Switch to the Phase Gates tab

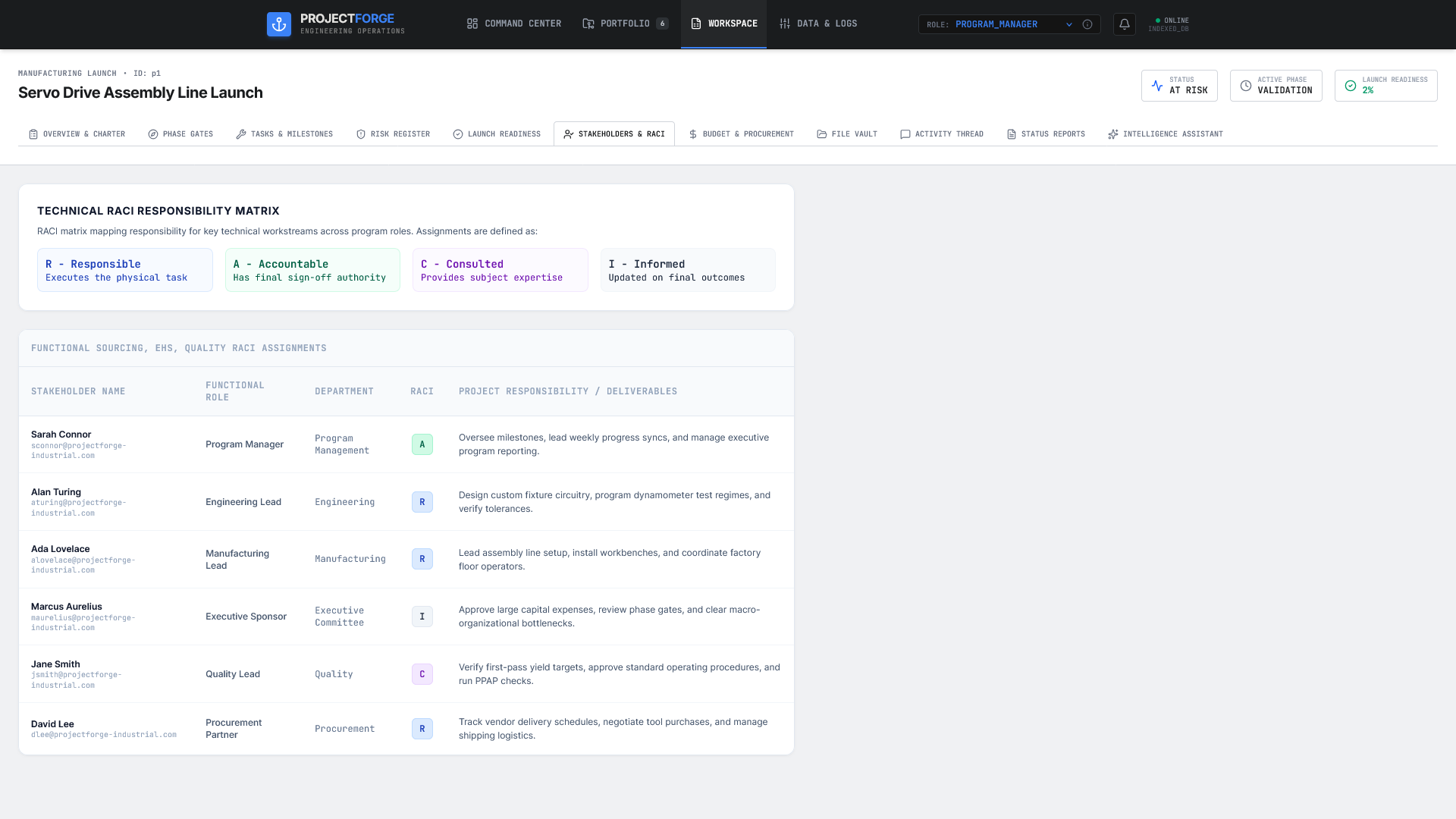tap(180, 134)
